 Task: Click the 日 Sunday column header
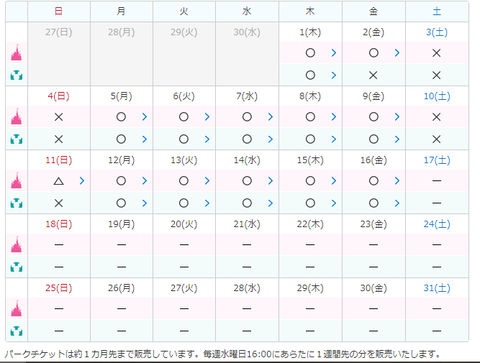(59, 11)
